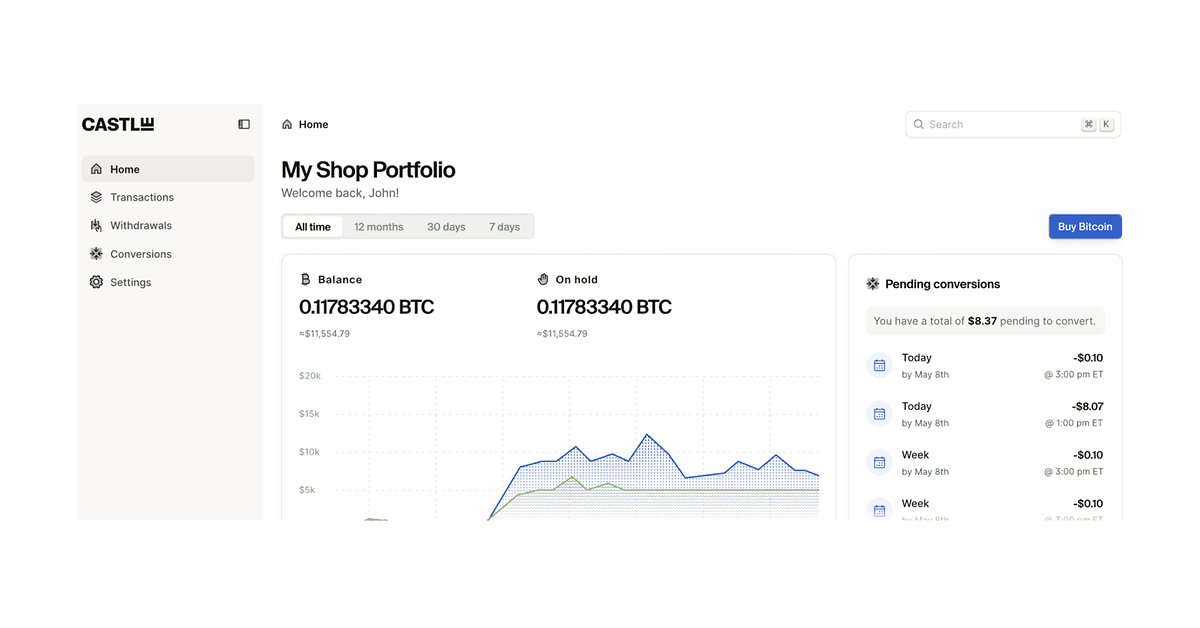Click the Settings gear icon
Image resolution: width=1200 pixels, height=628 pixels.
click(96, 282)
